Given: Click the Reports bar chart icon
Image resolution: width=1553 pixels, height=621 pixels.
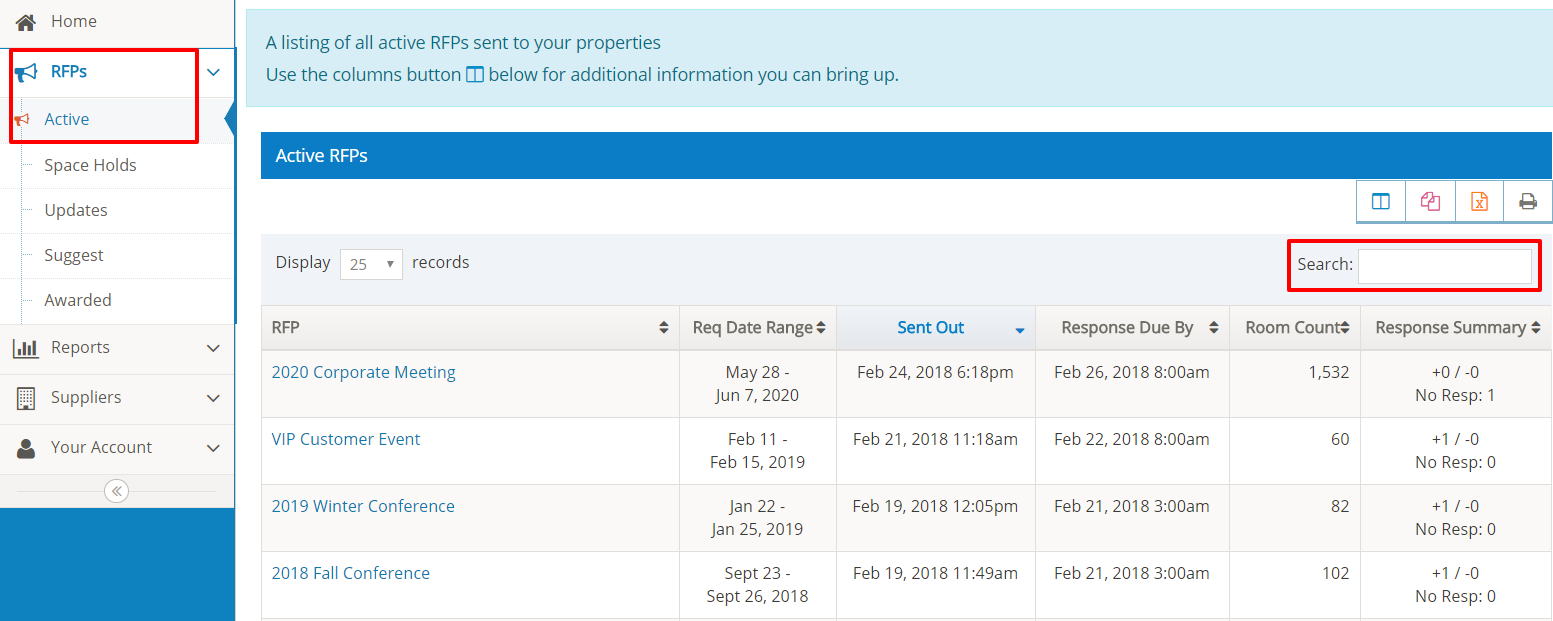Looking at the screenshot, I should coord(26,348).
